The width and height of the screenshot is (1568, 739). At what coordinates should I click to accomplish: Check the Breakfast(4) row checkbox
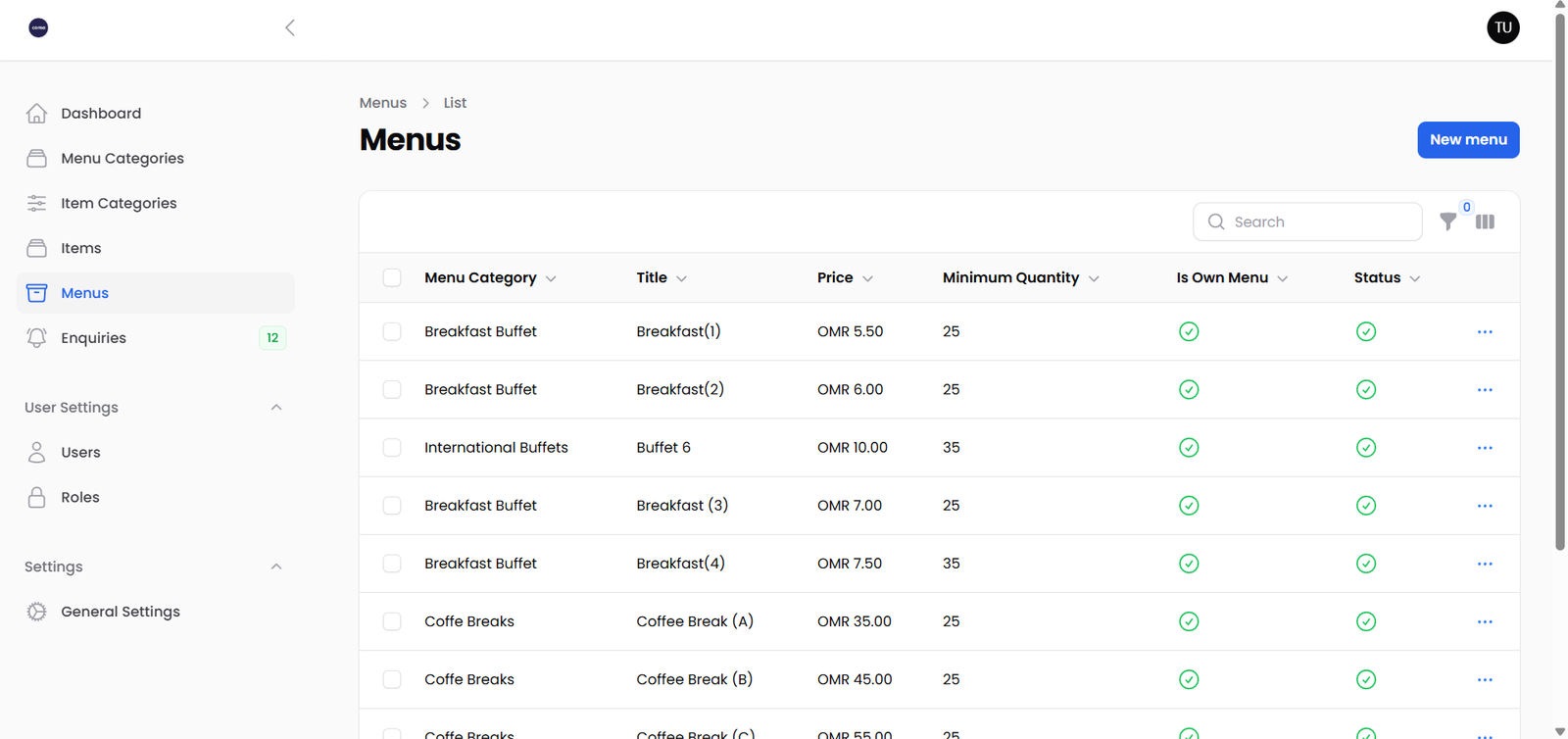[392, 564]
